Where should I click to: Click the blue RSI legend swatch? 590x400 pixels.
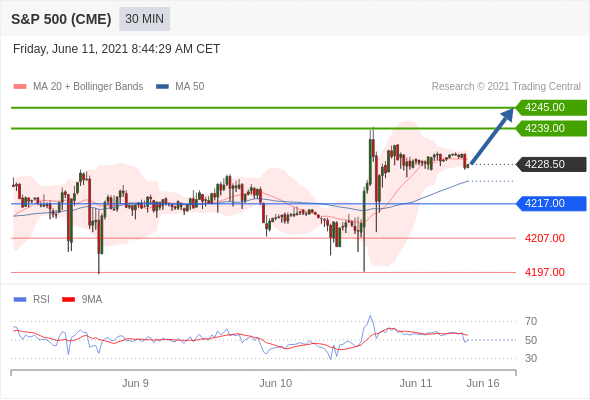tap(20, 300)
